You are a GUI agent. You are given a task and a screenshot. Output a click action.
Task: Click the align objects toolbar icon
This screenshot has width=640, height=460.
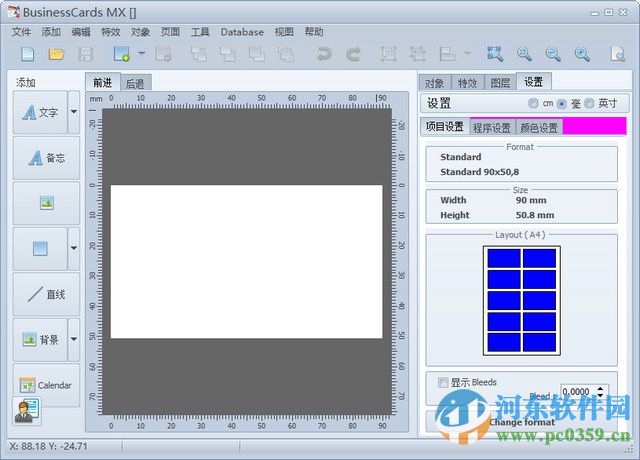point(447,54)
